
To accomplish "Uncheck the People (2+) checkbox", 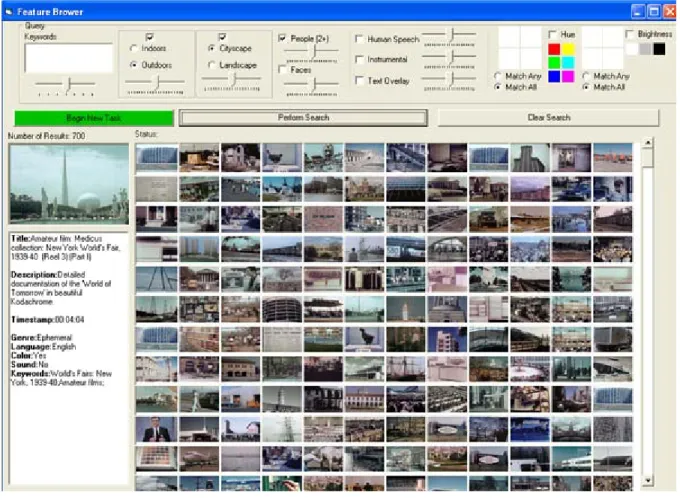I will click(x=282, y=38).
